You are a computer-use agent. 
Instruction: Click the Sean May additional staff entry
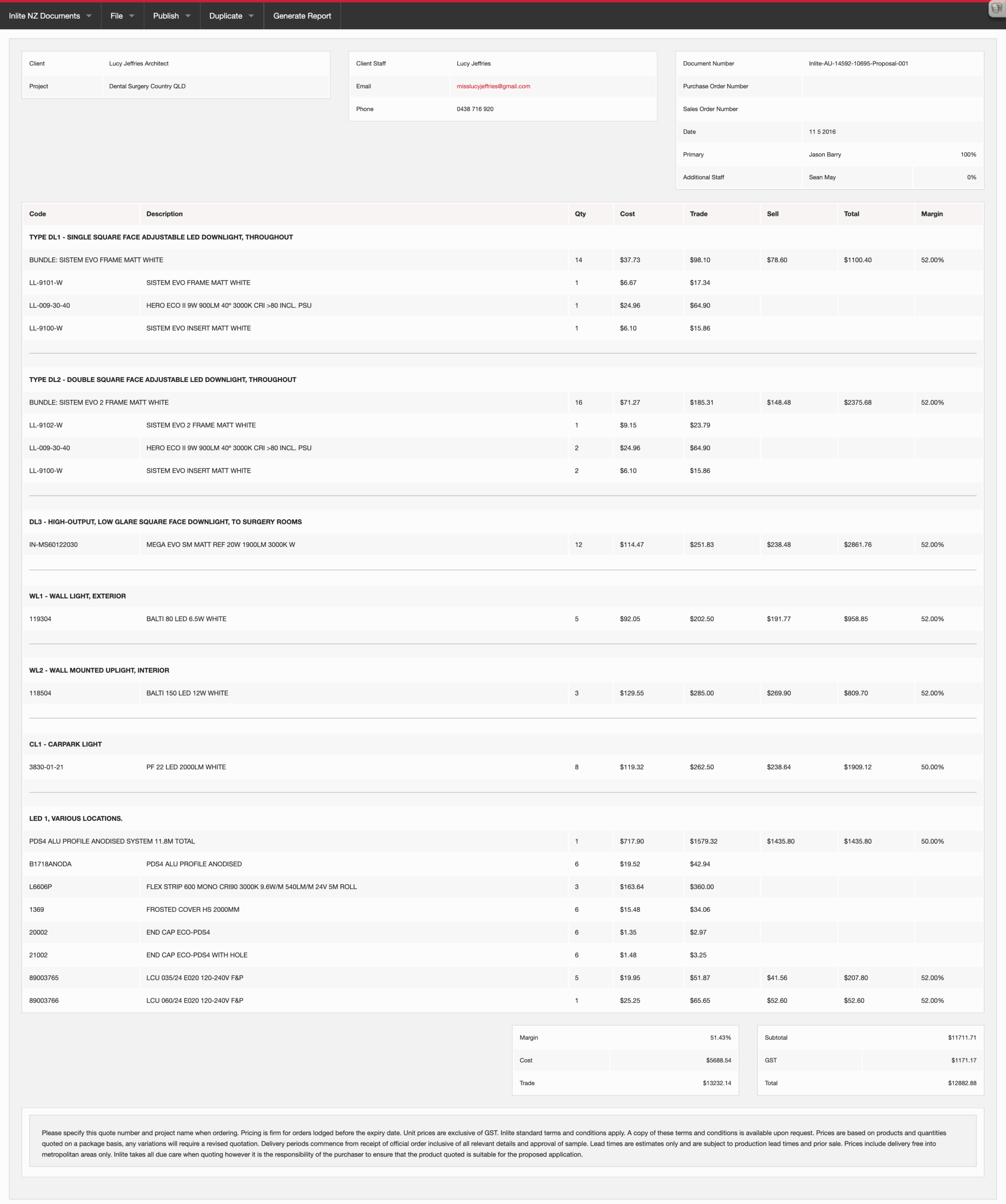[x=822, y=177]
